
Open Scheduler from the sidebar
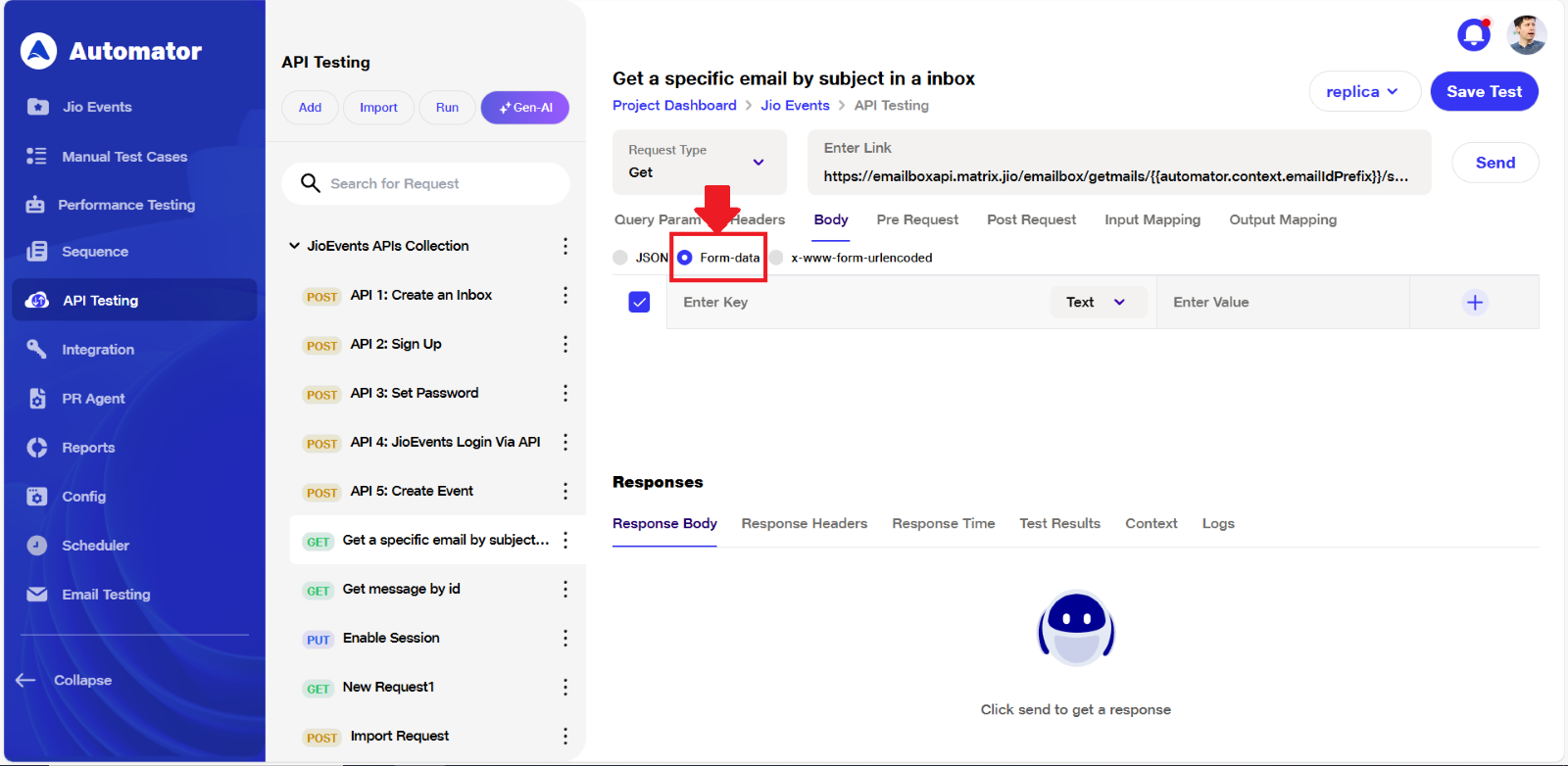click(95, 546)
